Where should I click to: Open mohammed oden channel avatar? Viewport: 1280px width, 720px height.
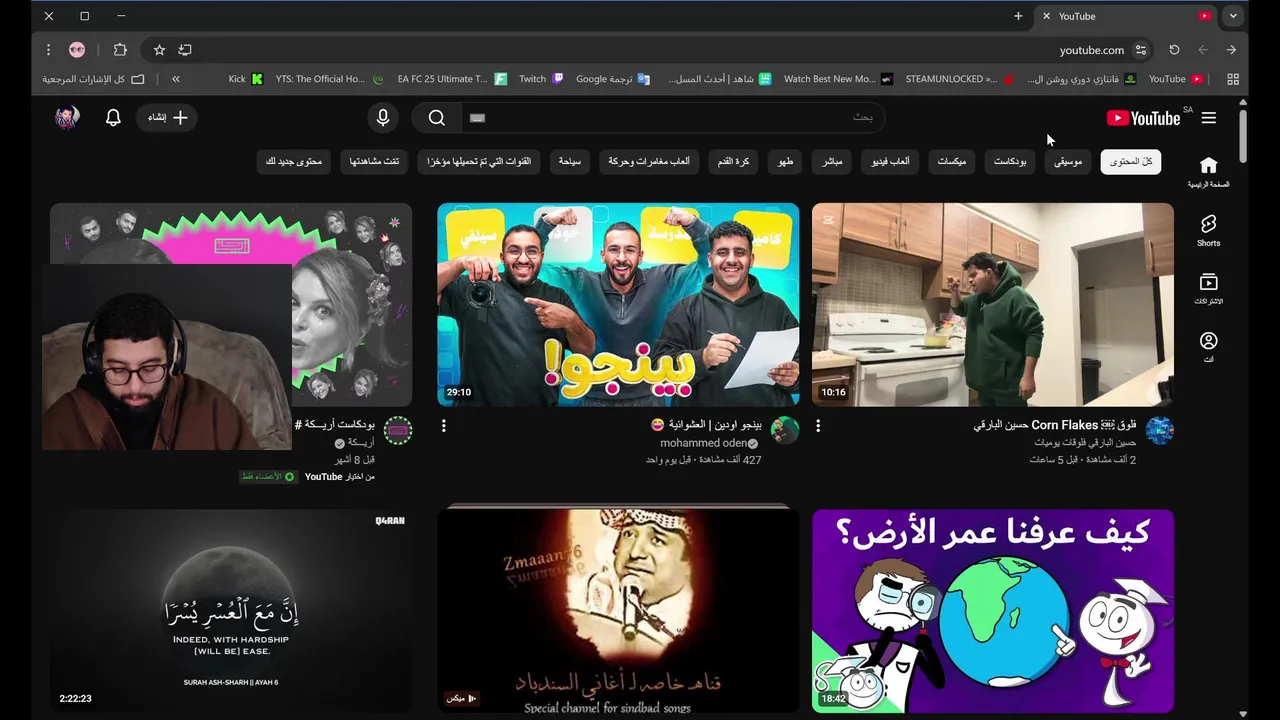[x=785, y=431]
